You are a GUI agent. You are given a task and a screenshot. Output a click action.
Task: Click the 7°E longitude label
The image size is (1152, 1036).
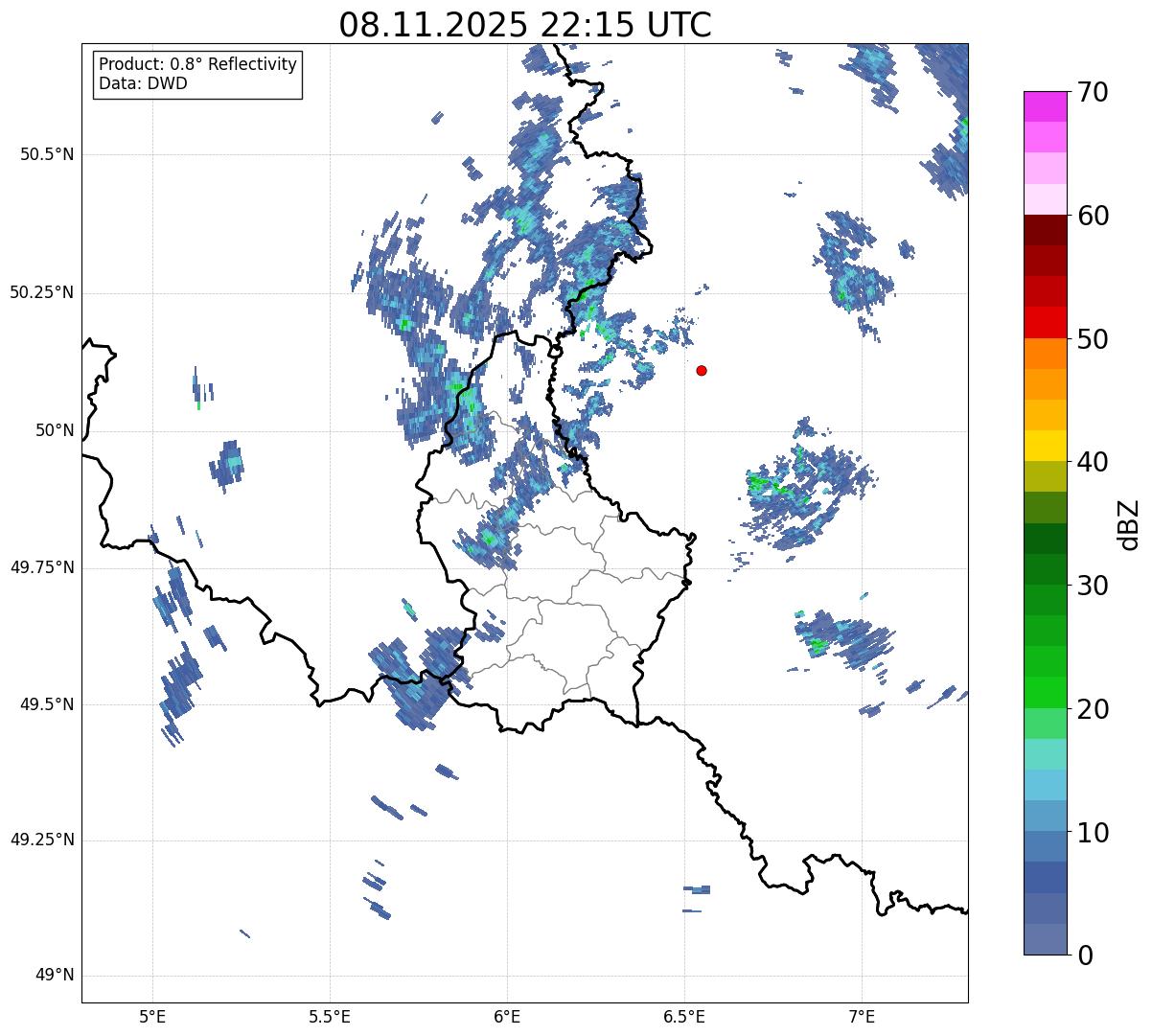863,1016
